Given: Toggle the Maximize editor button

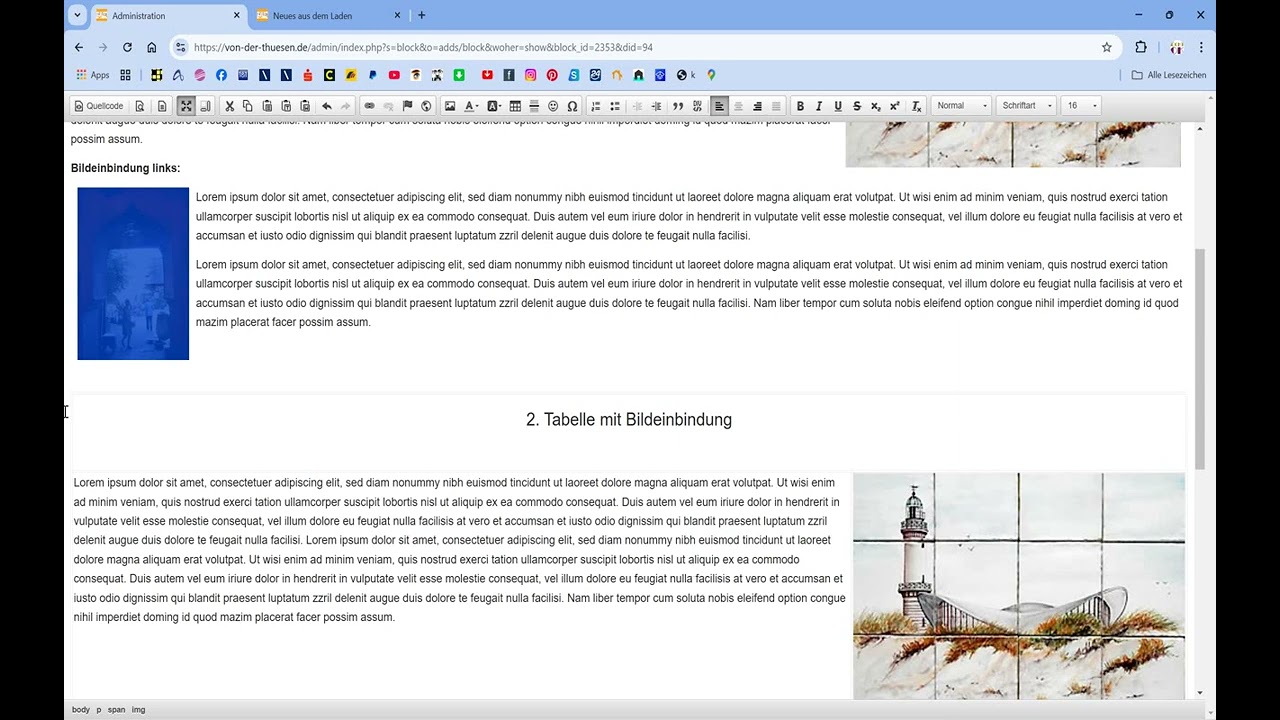Looking at the screenshot, I should (186, 106).
